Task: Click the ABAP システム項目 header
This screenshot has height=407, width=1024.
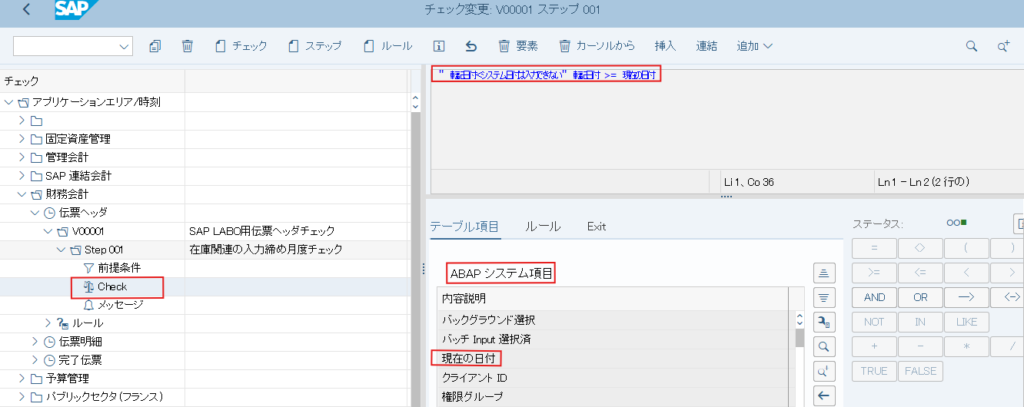Action: [502, 274]
